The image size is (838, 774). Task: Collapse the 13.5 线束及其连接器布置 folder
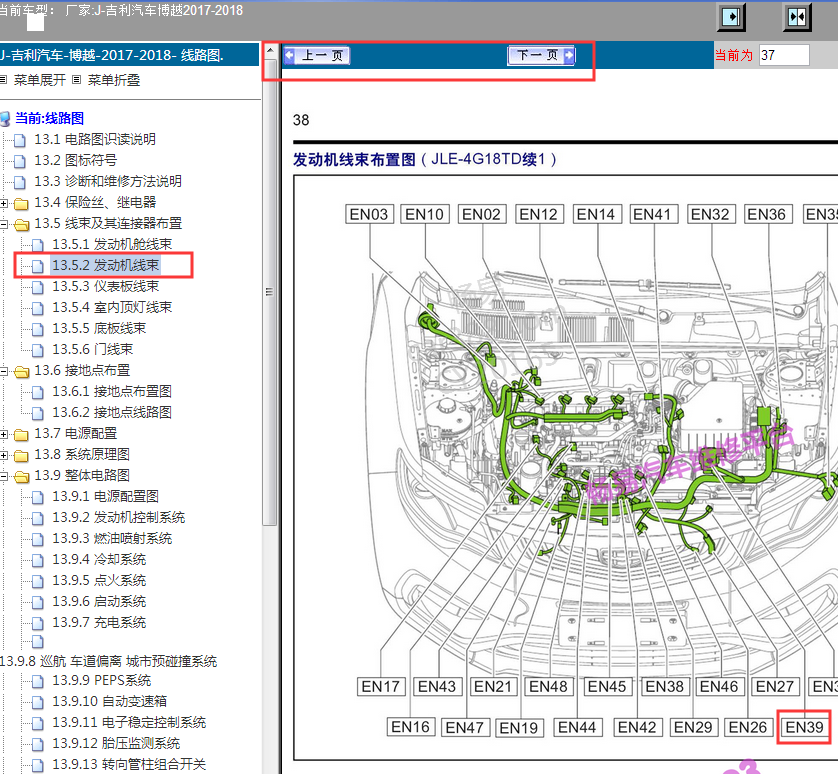(x=4, y=224)
